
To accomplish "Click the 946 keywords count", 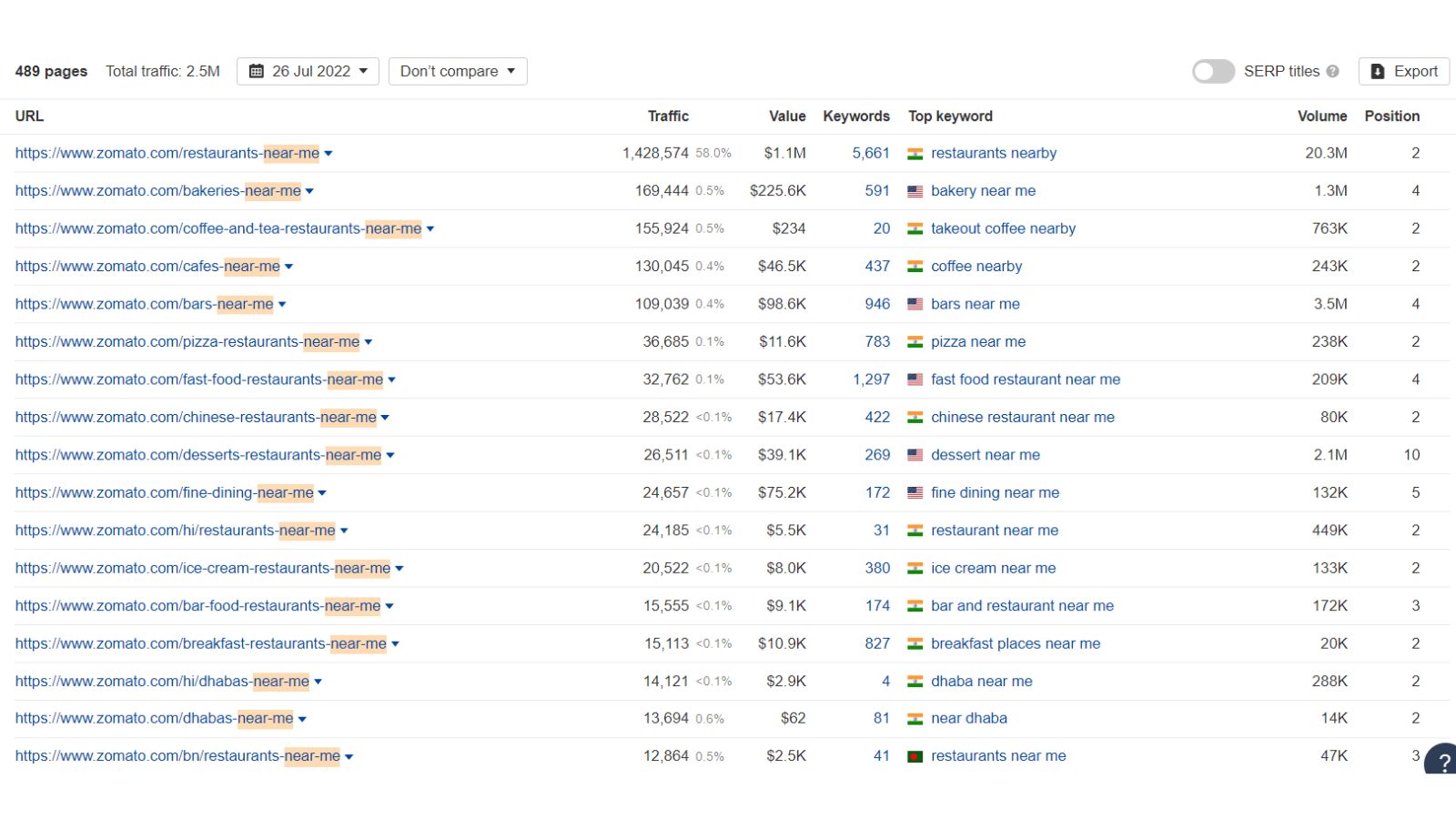I will click(x=877, y=304).
